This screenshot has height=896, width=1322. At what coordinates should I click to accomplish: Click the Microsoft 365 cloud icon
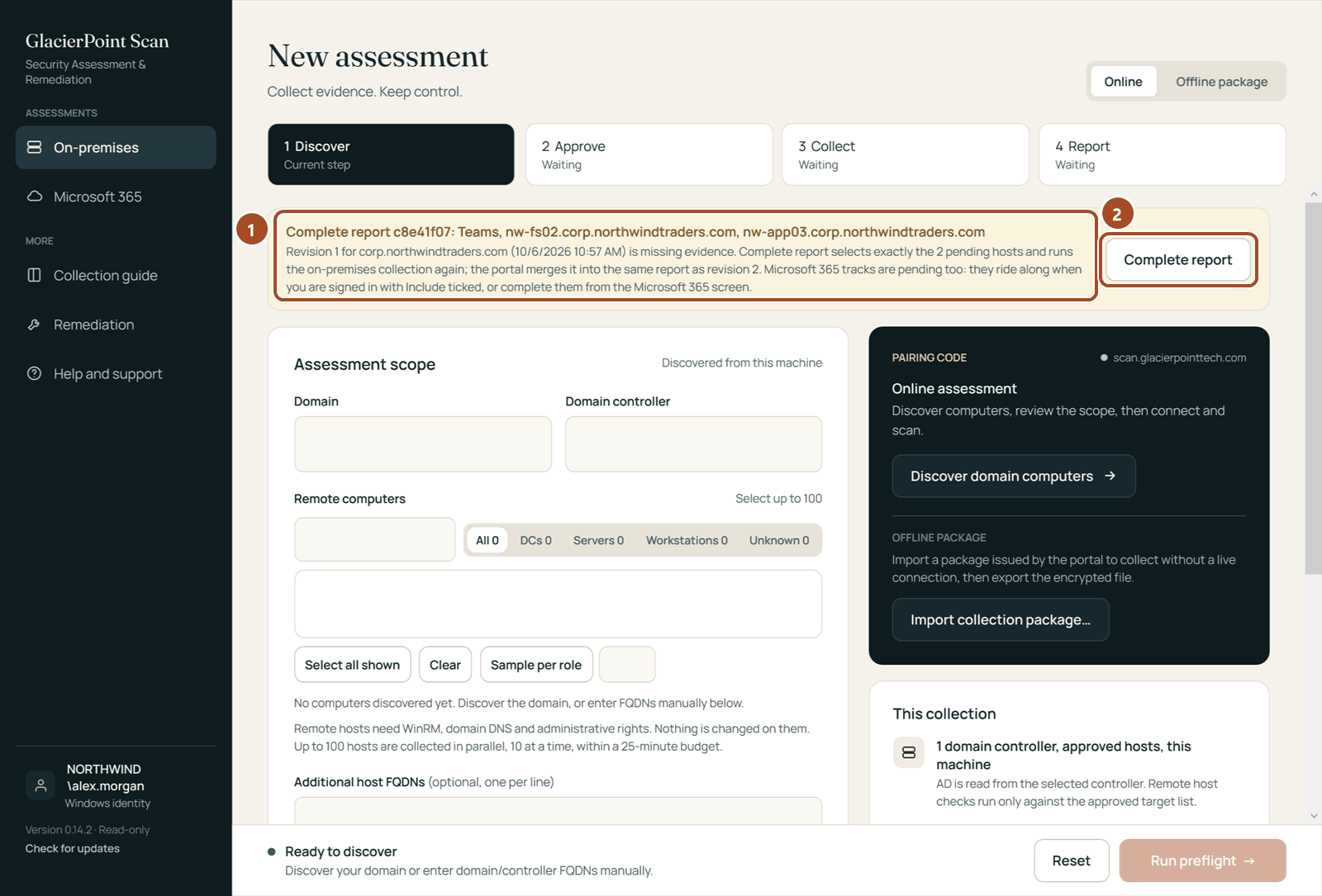34,197
